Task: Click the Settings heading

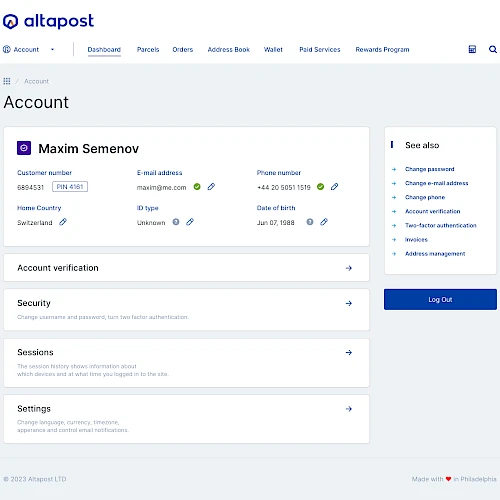Action: [34, 409]
